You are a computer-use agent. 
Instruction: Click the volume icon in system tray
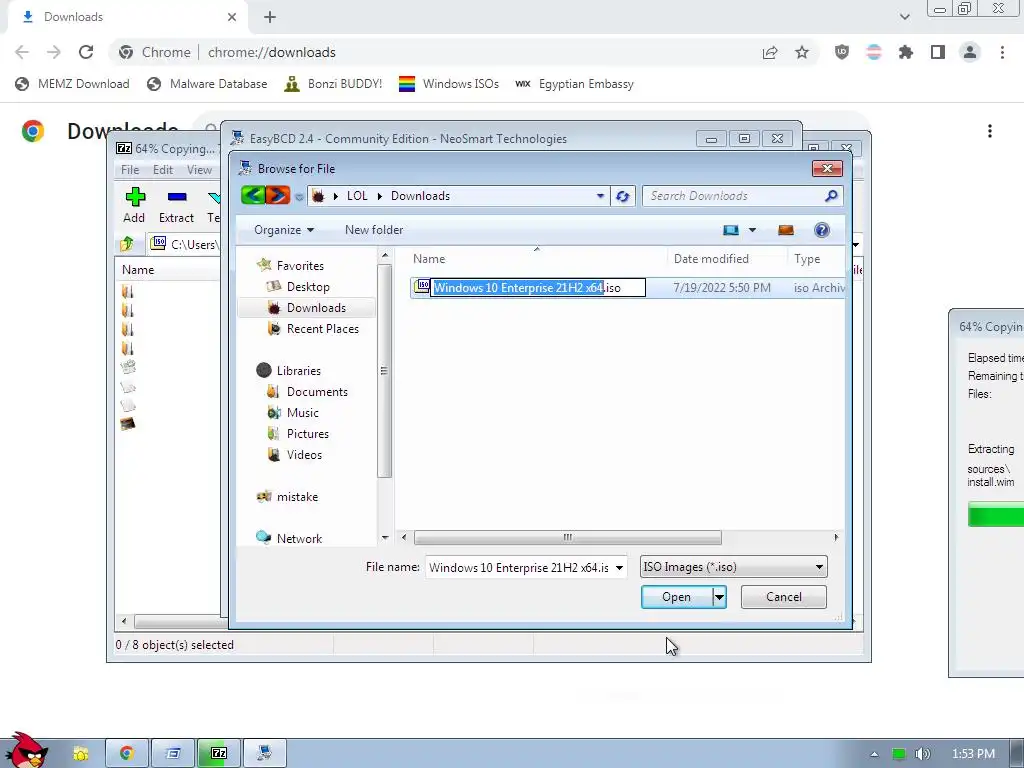(922, 754)
